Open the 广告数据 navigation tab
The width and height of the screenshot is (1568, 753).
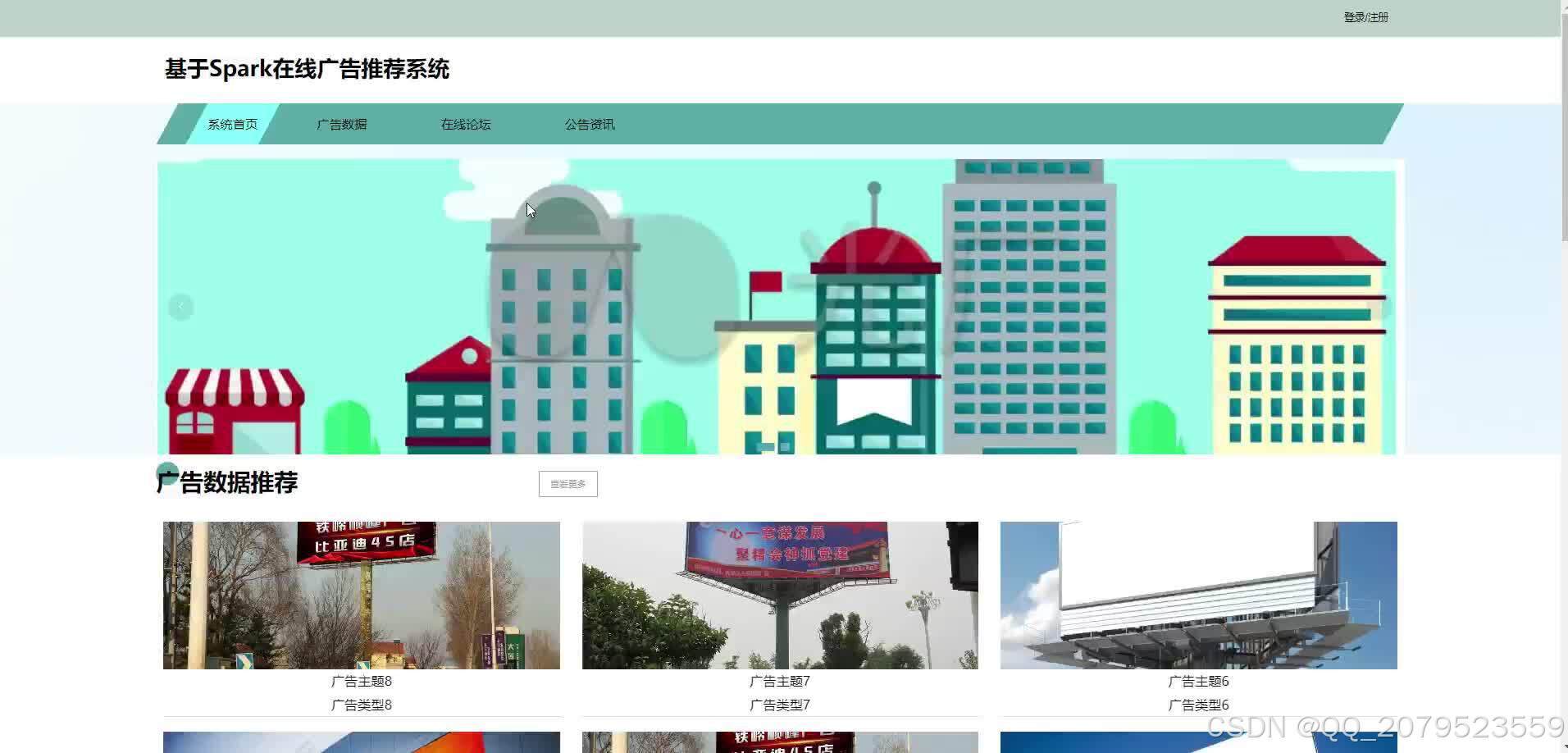[x=342, y=124]
